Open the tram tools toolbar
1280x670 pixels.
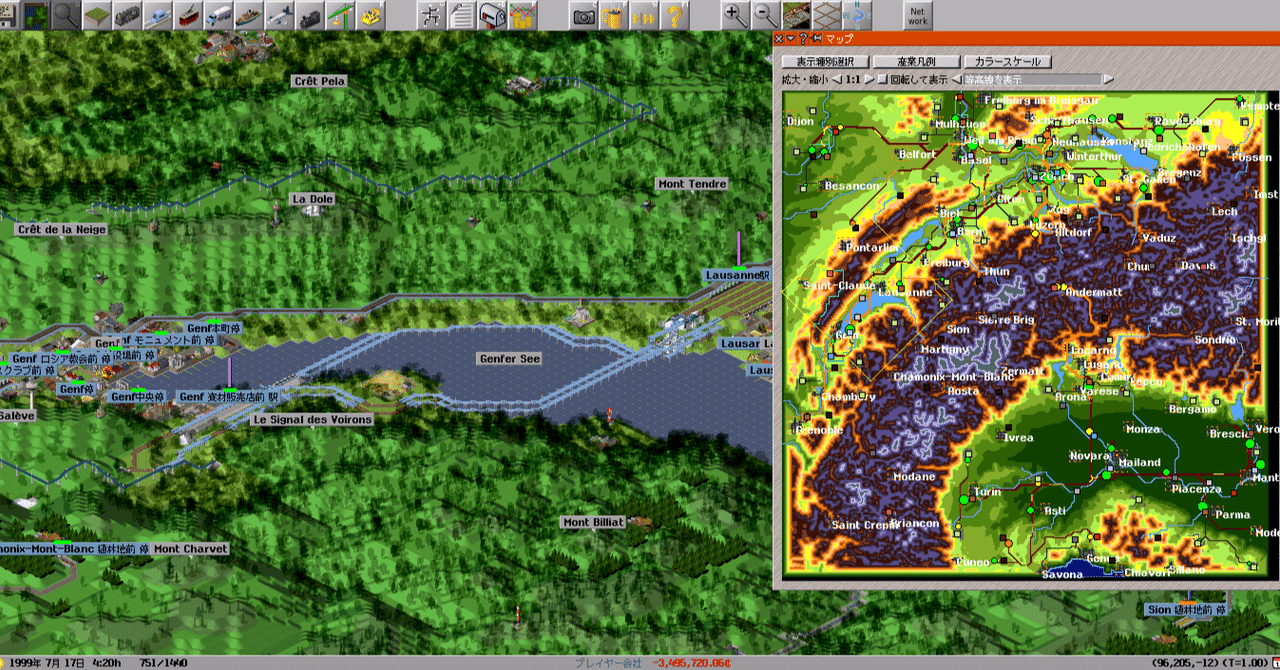189,15
